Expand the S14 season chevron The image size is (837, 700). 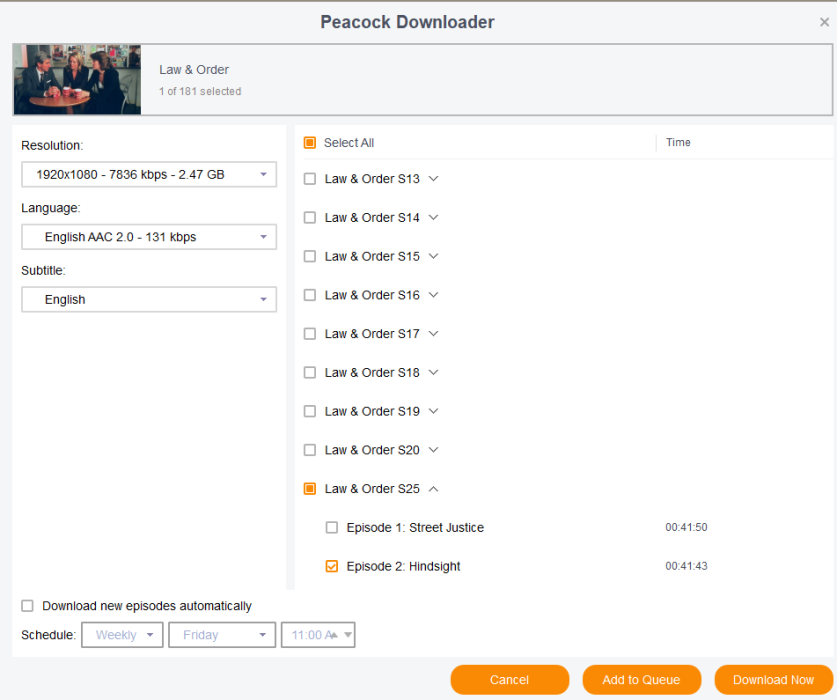[433, 218]
